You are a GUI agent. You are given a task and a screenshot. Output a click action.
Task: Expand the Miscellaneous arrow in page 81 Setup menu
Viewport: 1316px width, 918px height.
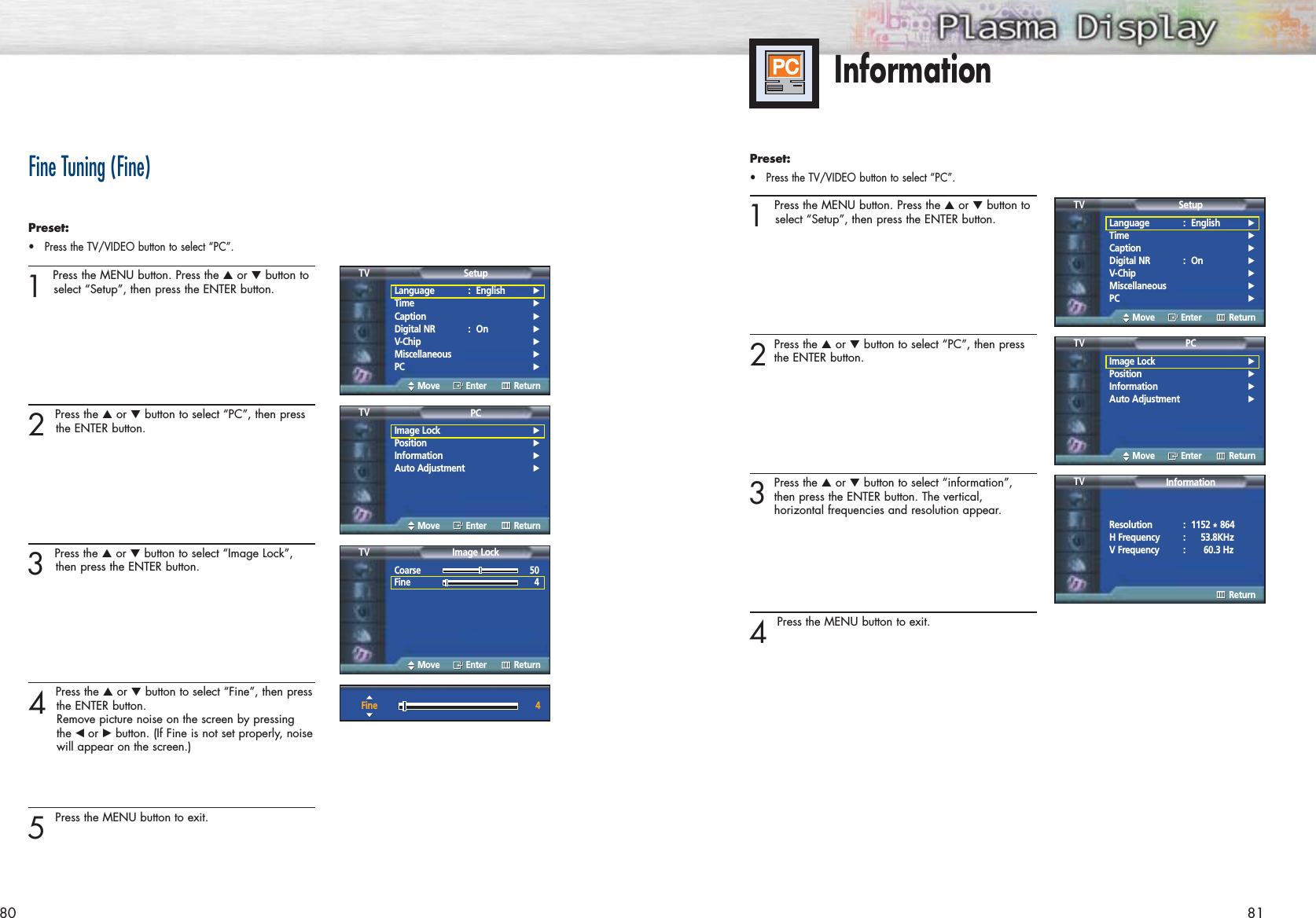(x=1251, y=286)
